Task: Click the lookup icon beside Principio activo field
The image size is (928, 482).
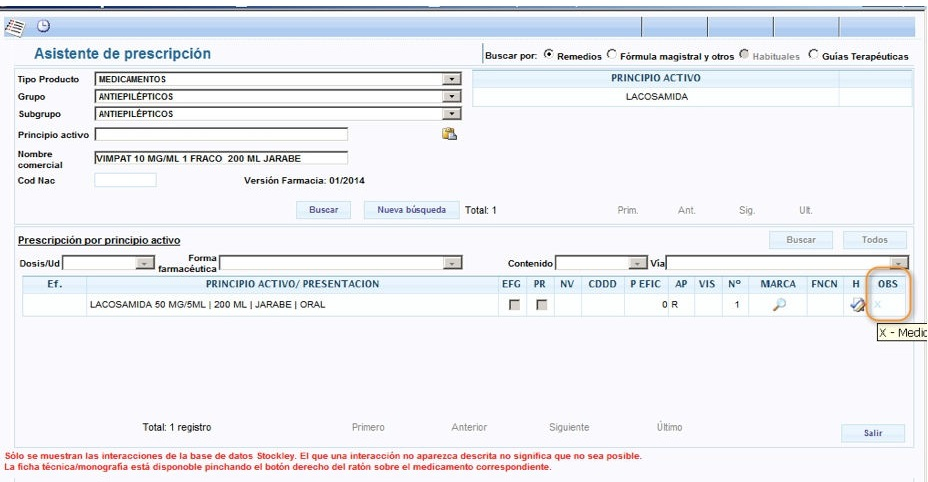Action: (x=449, y=134)
